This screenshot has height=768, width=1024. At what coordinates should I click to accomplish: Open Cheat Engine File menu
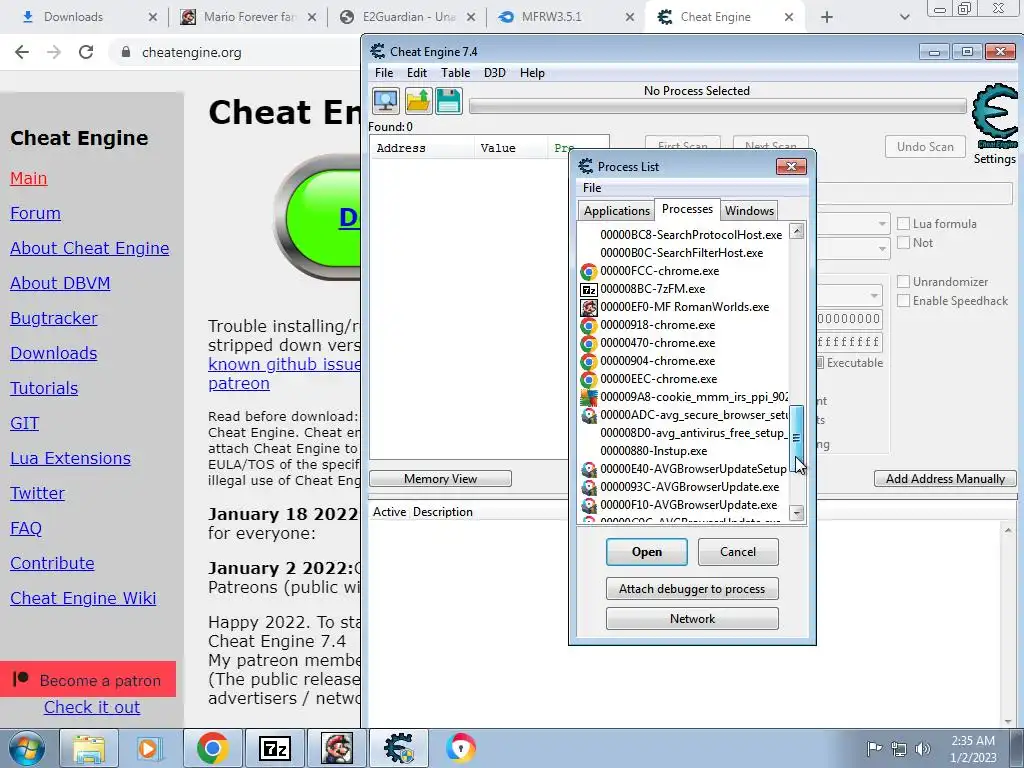coord(384,72)
